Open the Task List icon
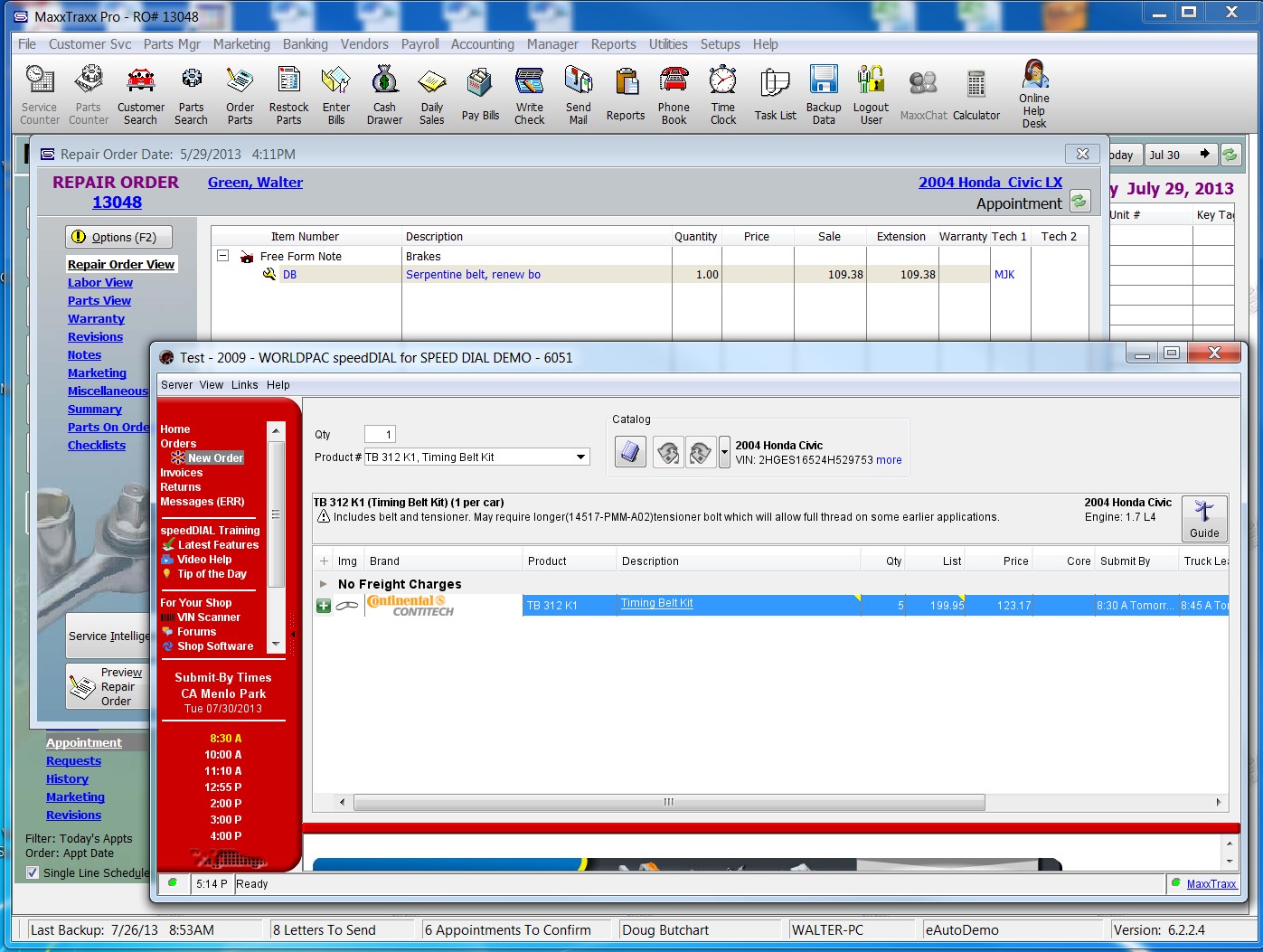Screen dimensions: 1263x952 [775, 95]
